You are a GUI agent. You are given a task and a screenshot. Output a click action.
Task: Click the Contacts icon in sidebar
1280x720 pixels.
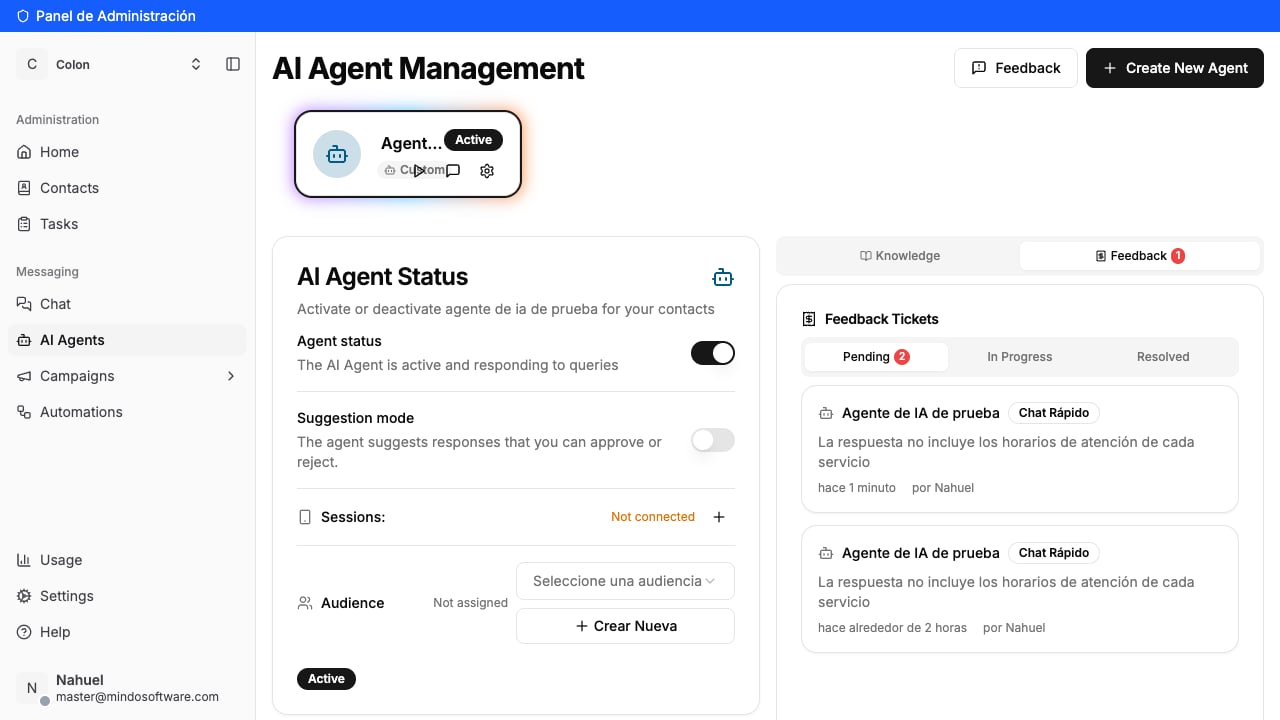point(24,188)
